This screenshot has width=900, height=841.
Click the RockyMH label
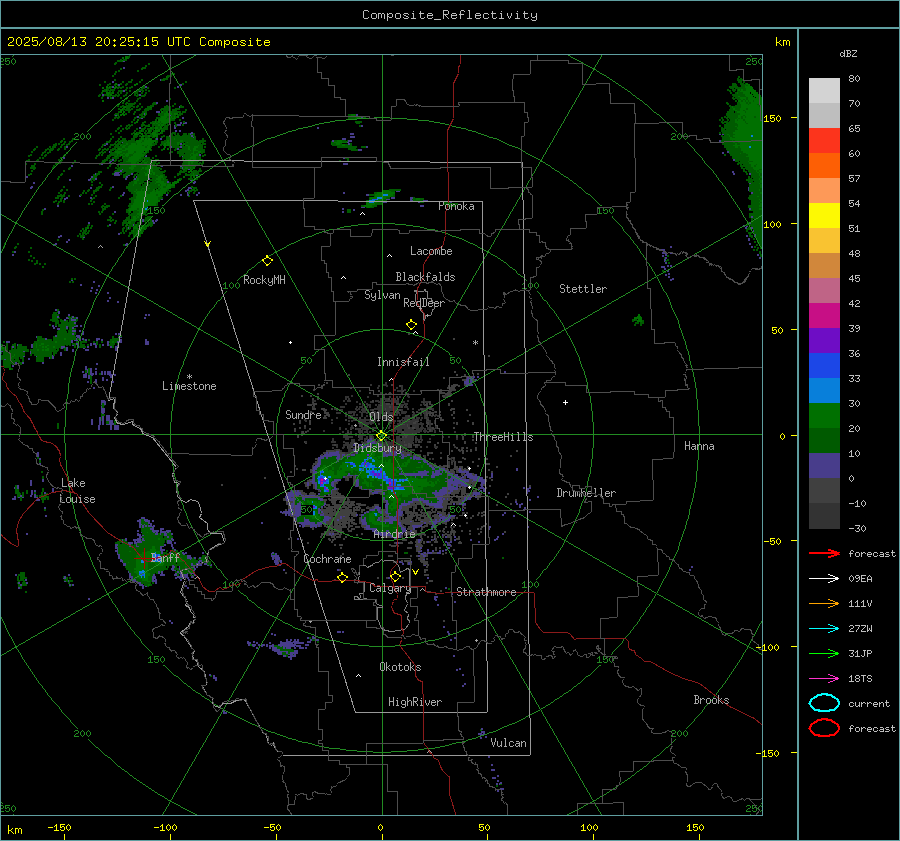(264, 280)
